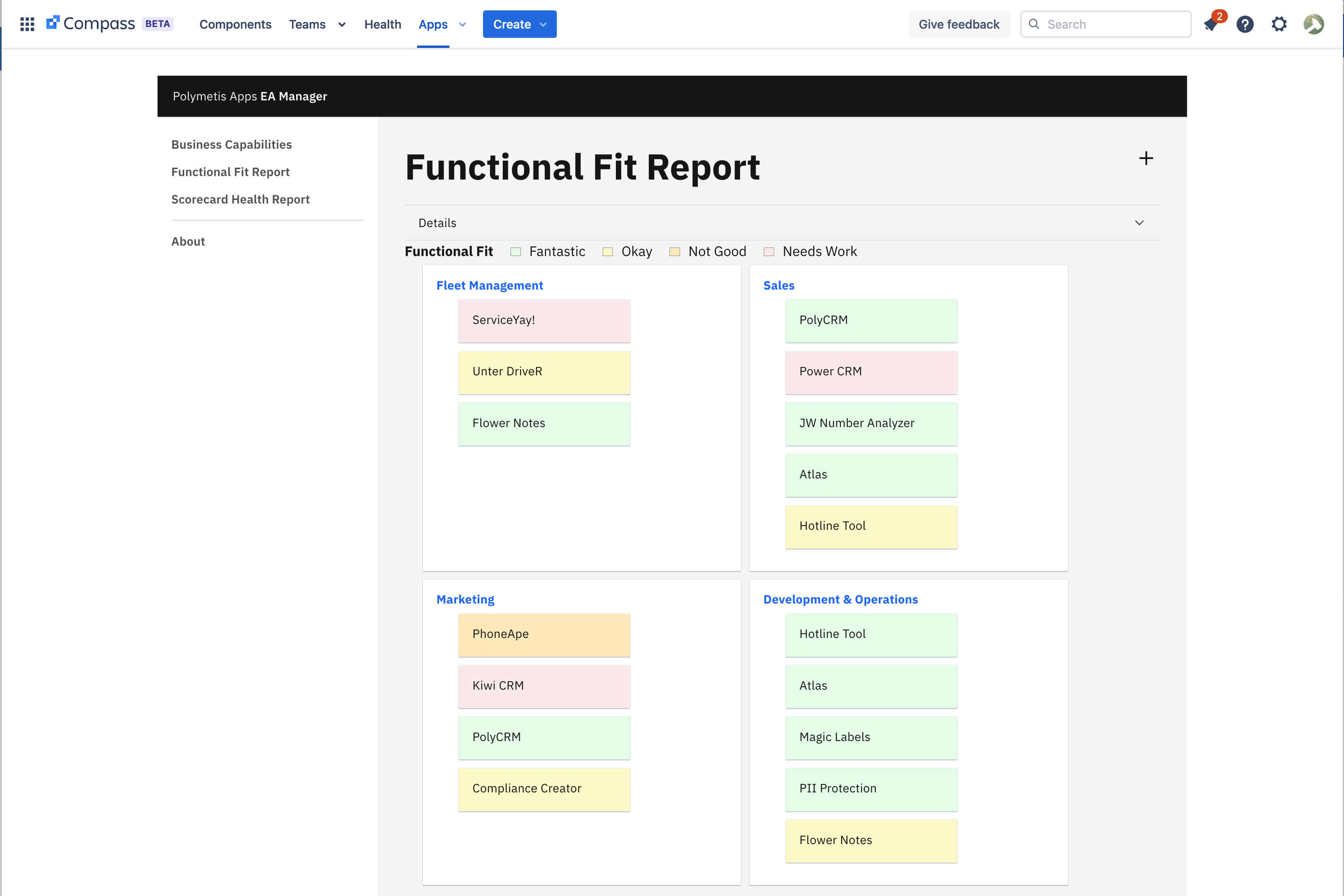This screenshot has width=1344, height=896.
Task: Click the Compass logo icon
Action: coord(52,23)
